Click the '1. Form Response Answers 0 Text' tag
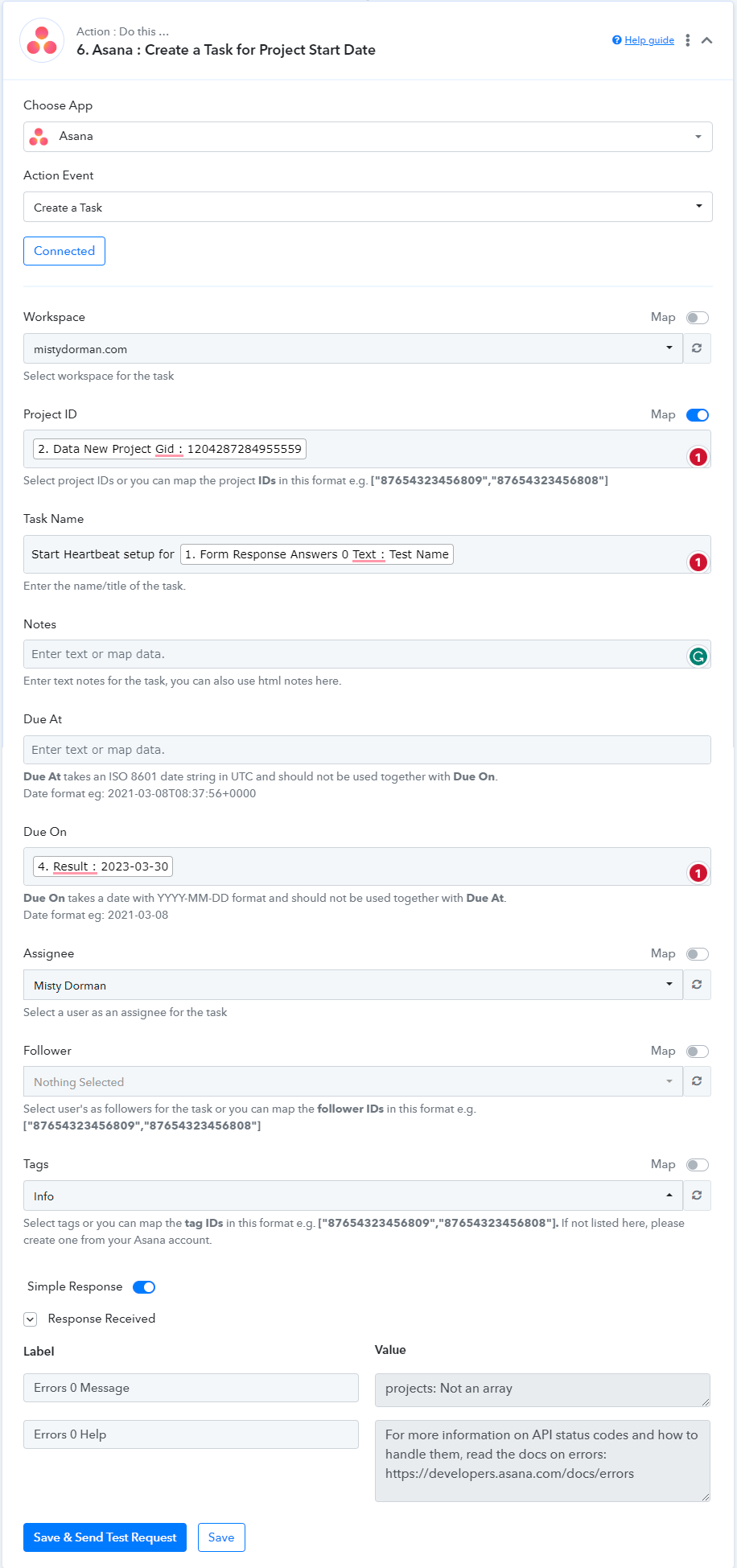The height and width of the screenshot is (1568, 737). coord(317,554)
